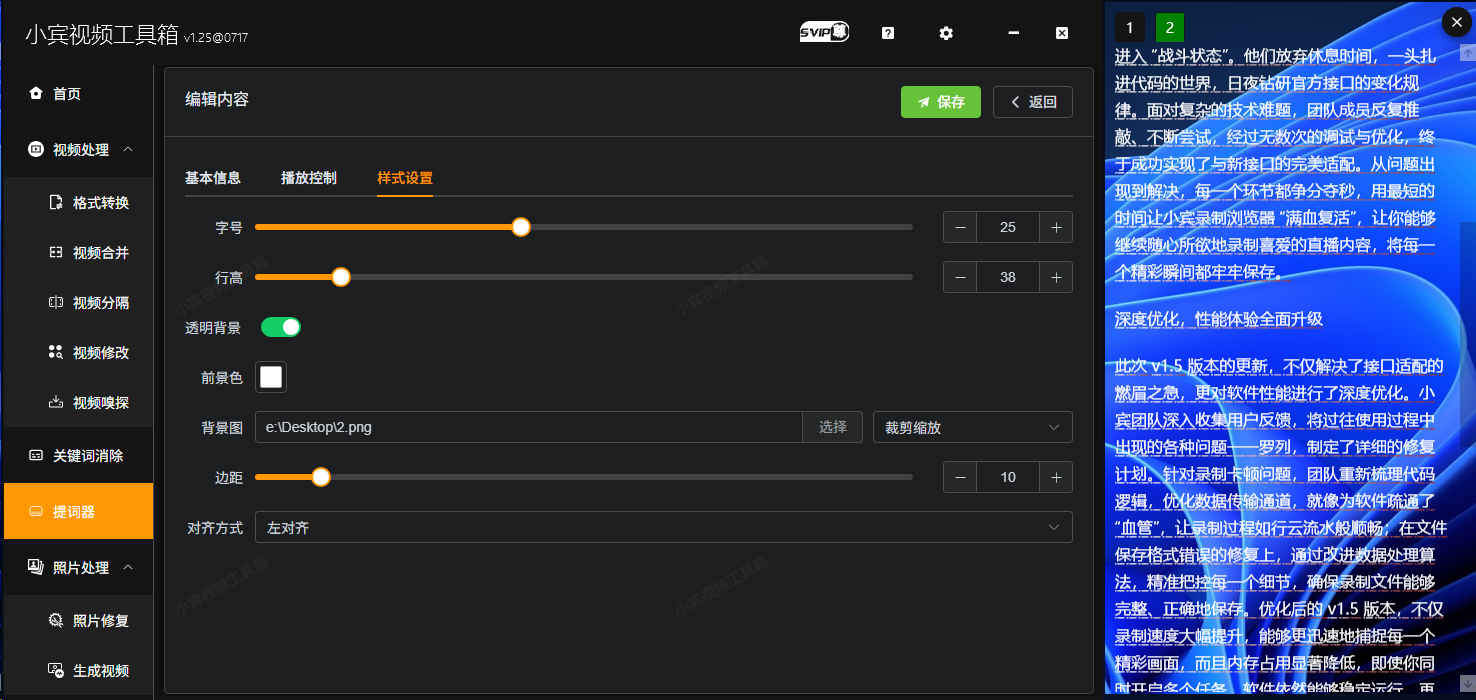Decrease 边距 value with minus button
The image size is (1476, 700).
click(x=960, y=477)
